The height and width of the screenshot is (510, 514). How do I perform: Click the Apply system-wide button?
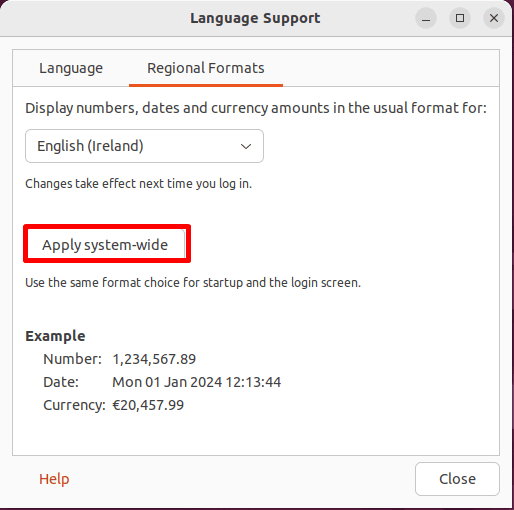(x=107, y=244)
